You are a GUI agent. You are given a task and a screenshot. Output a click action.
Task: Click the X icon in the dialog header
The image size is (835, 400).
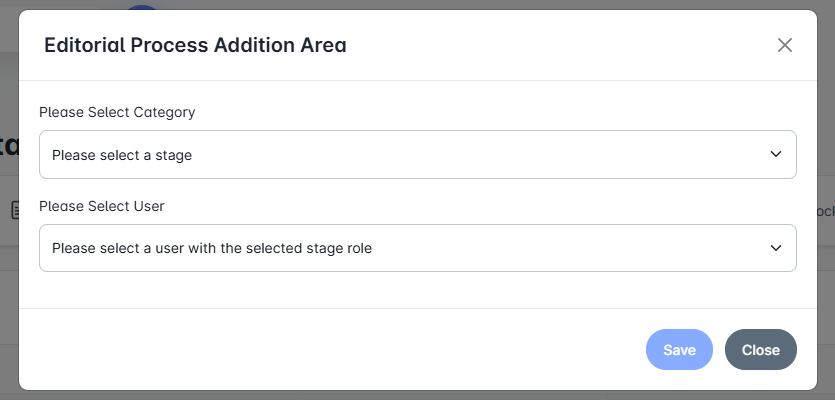[785, 45]
